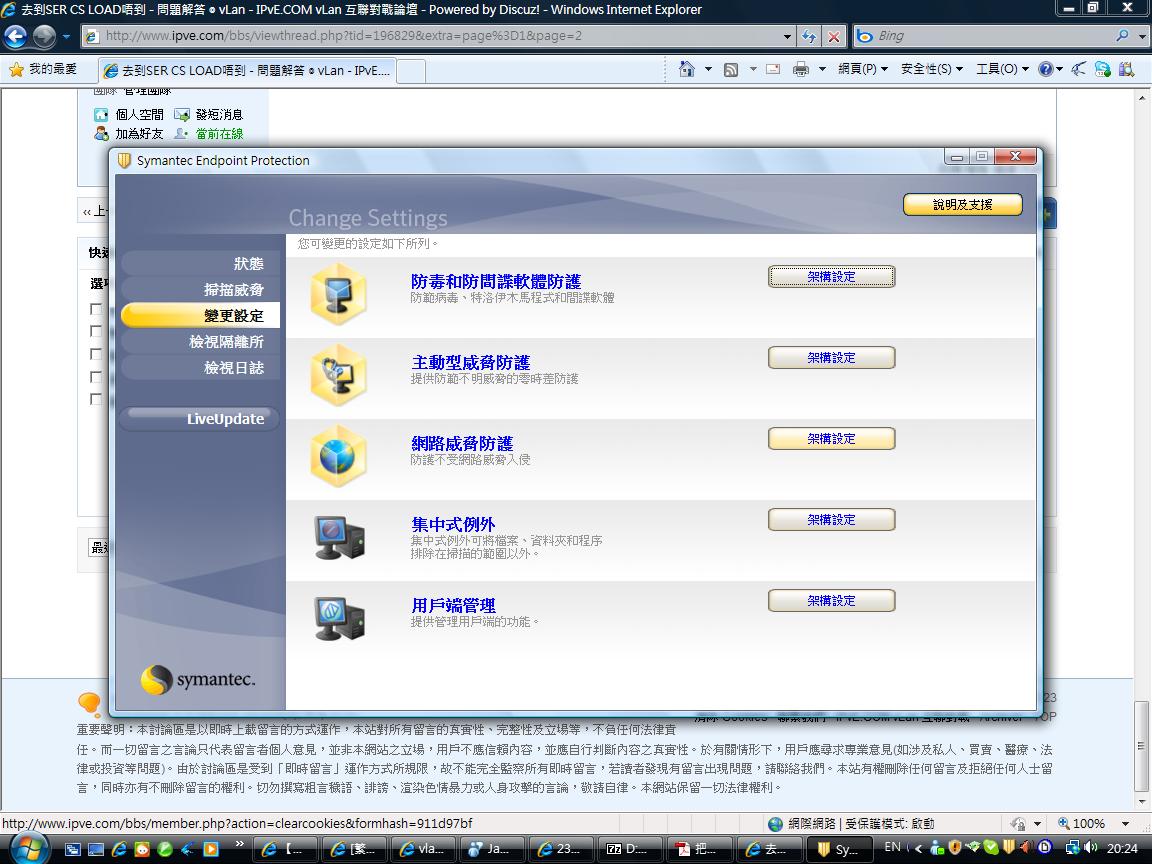Image resolution: width=1152 pixels, height=864 pixels.
Task: Click the proactive threat protection icon
Action: 338,375
